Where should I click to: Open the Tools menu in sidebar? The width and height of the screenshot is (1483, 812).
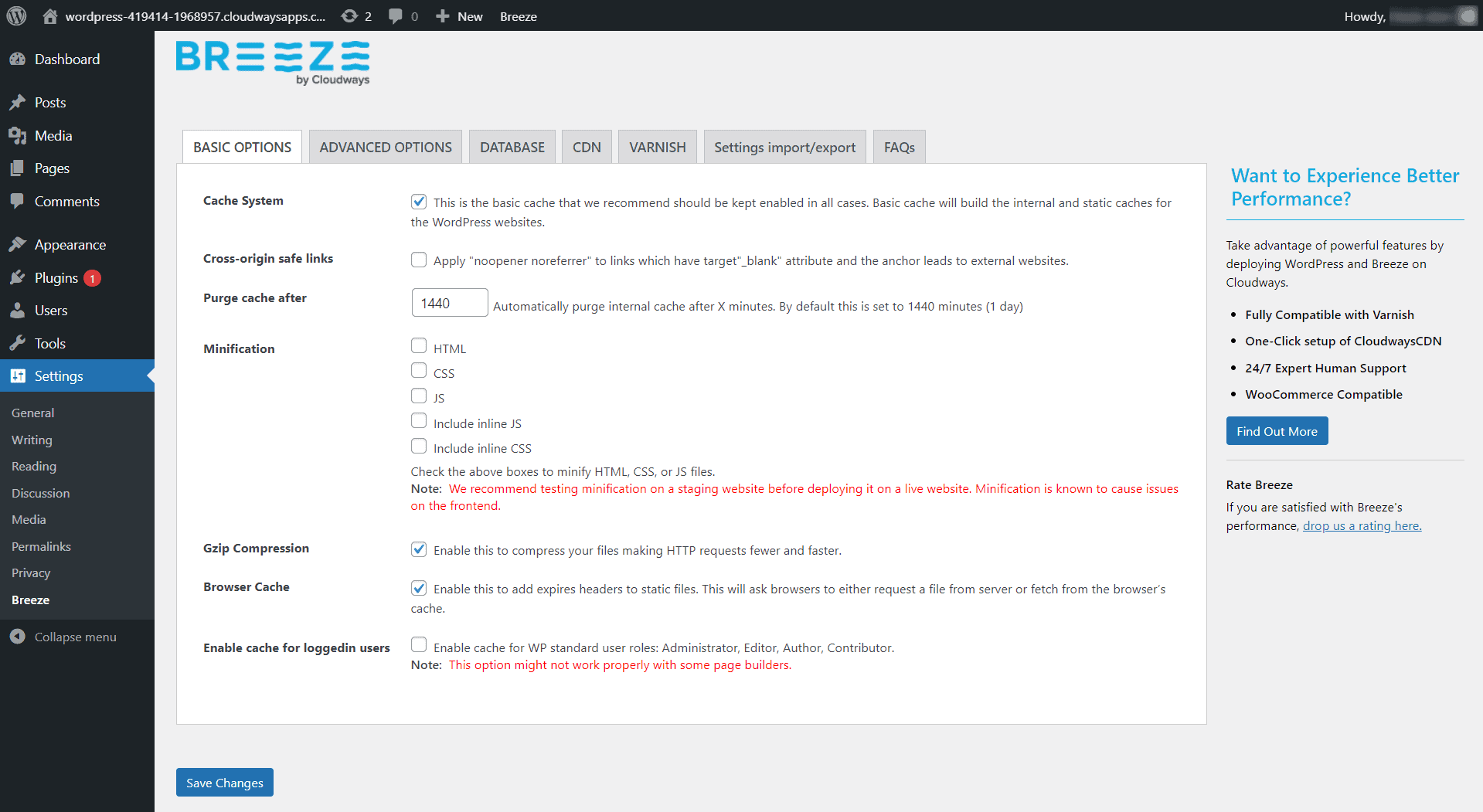(x=49, y=344)
